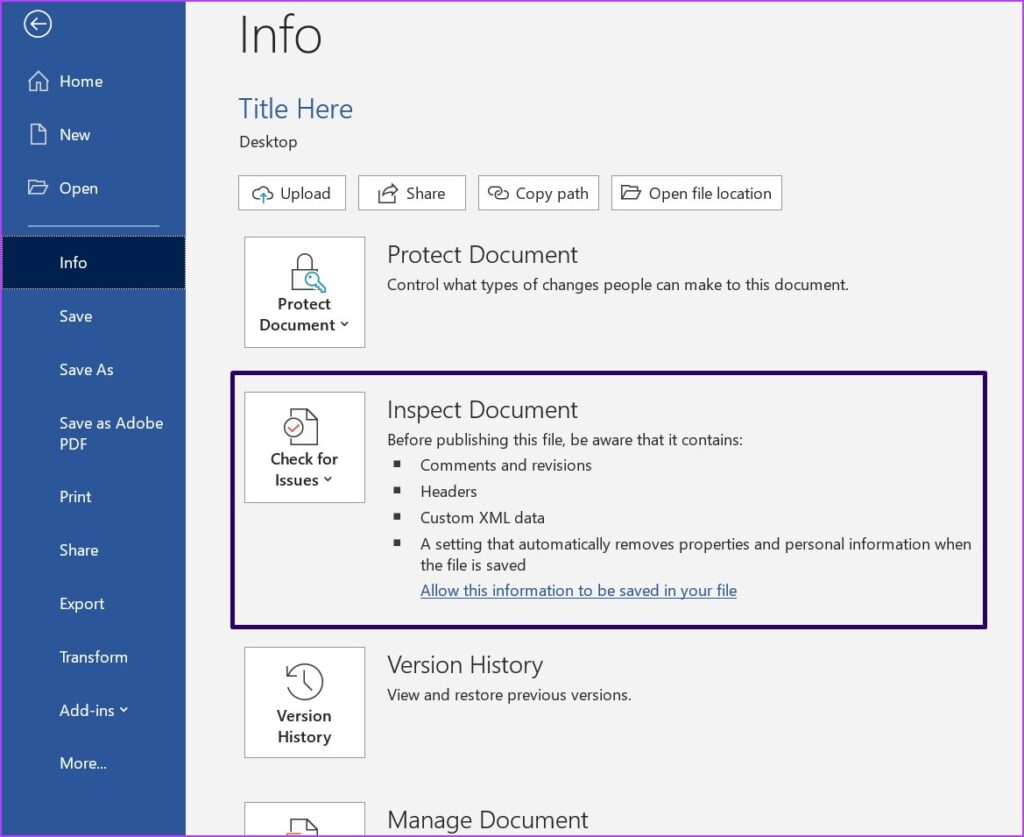
Task: Click the Share arrow icon
Action: (x=388, y=194)
